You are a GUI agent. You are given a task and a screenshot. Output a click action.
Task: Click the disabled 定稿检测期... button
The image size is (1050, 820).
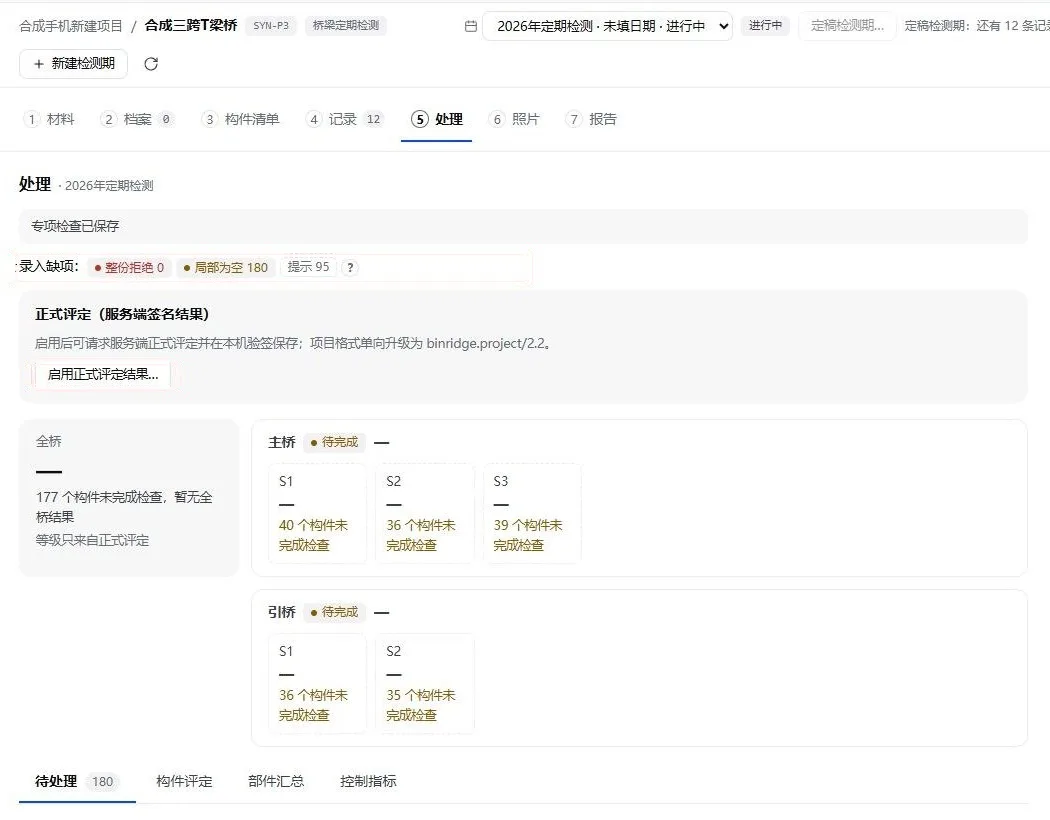tap(847, 26)
